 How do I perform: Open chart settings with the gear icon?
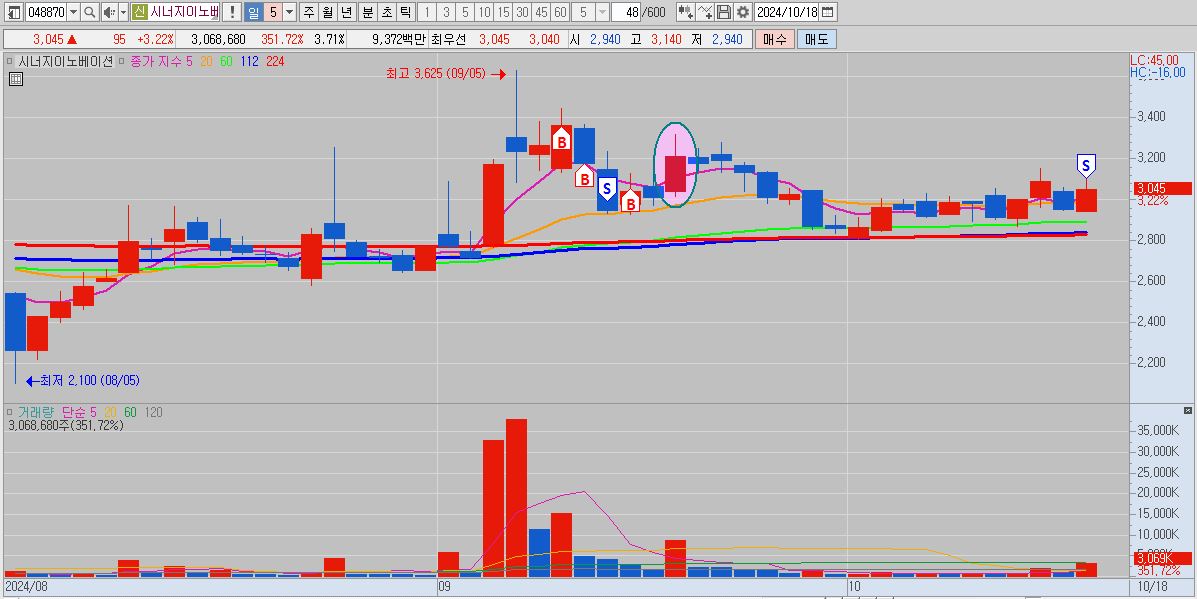click(742, 12)
